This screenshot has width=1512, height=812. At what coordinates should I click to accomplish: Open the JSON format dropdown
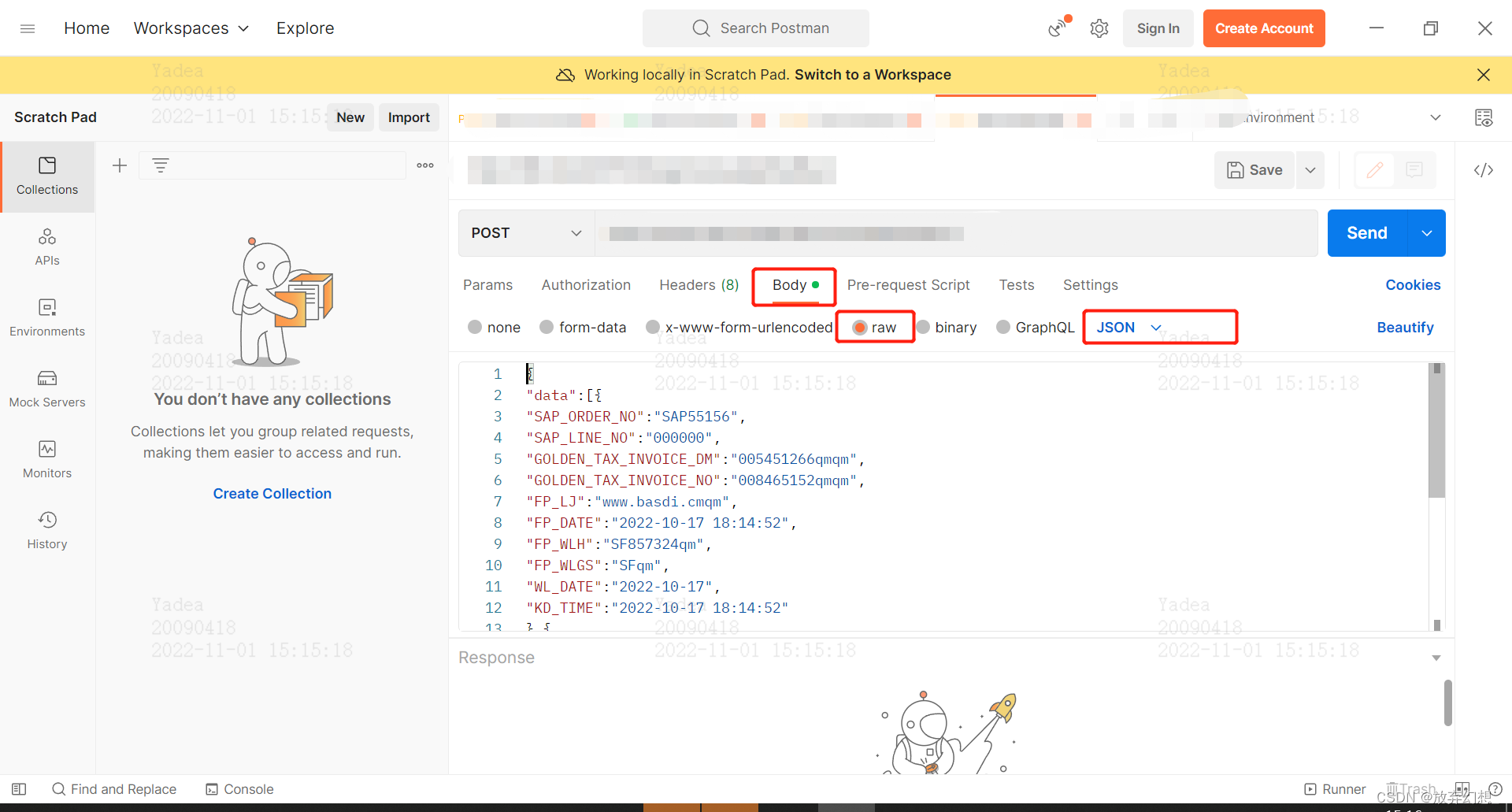coord(1129,328)
